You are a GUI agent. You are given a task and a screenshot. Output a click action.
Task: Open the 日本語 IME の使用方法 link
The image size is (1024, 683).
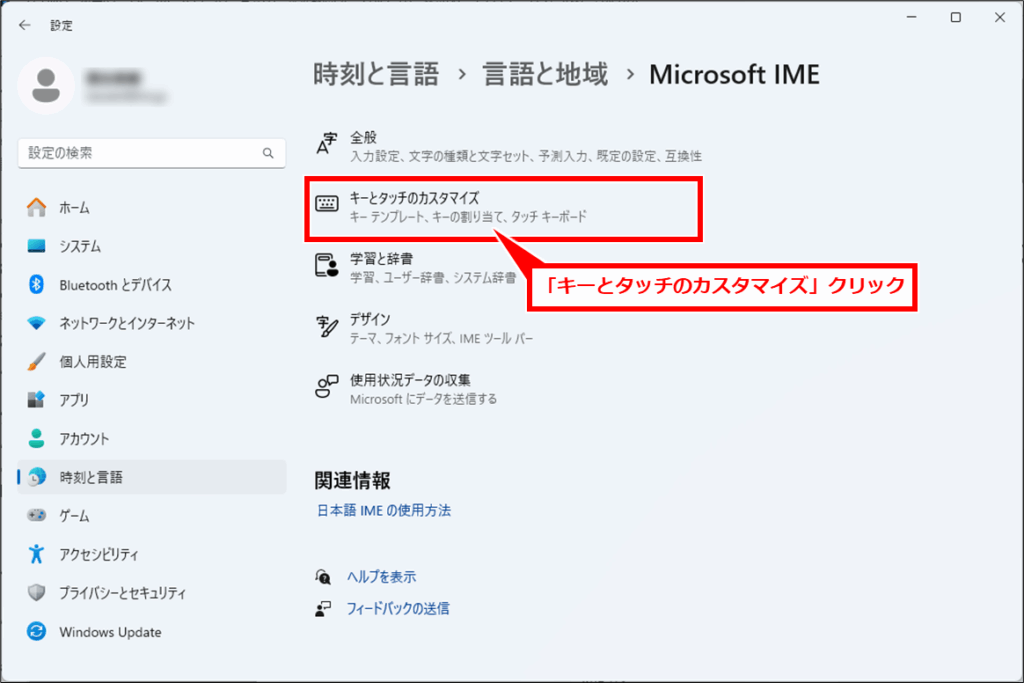point(383,510)
